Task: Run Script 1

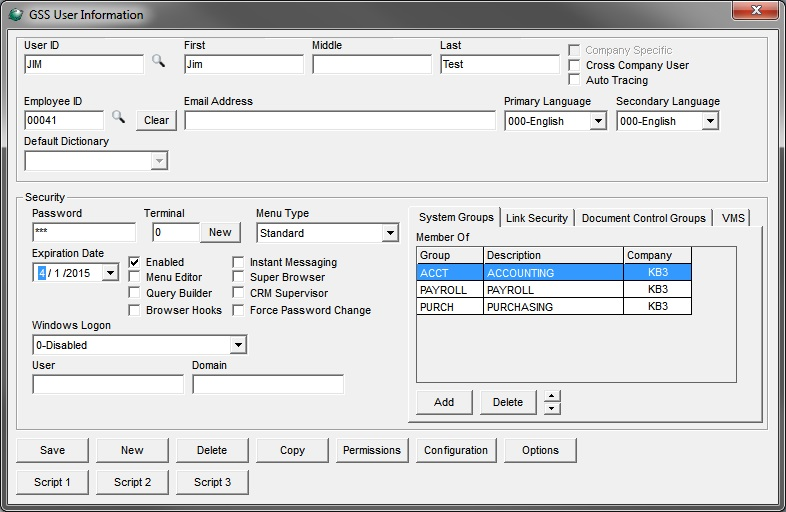Action: (53, 482)
